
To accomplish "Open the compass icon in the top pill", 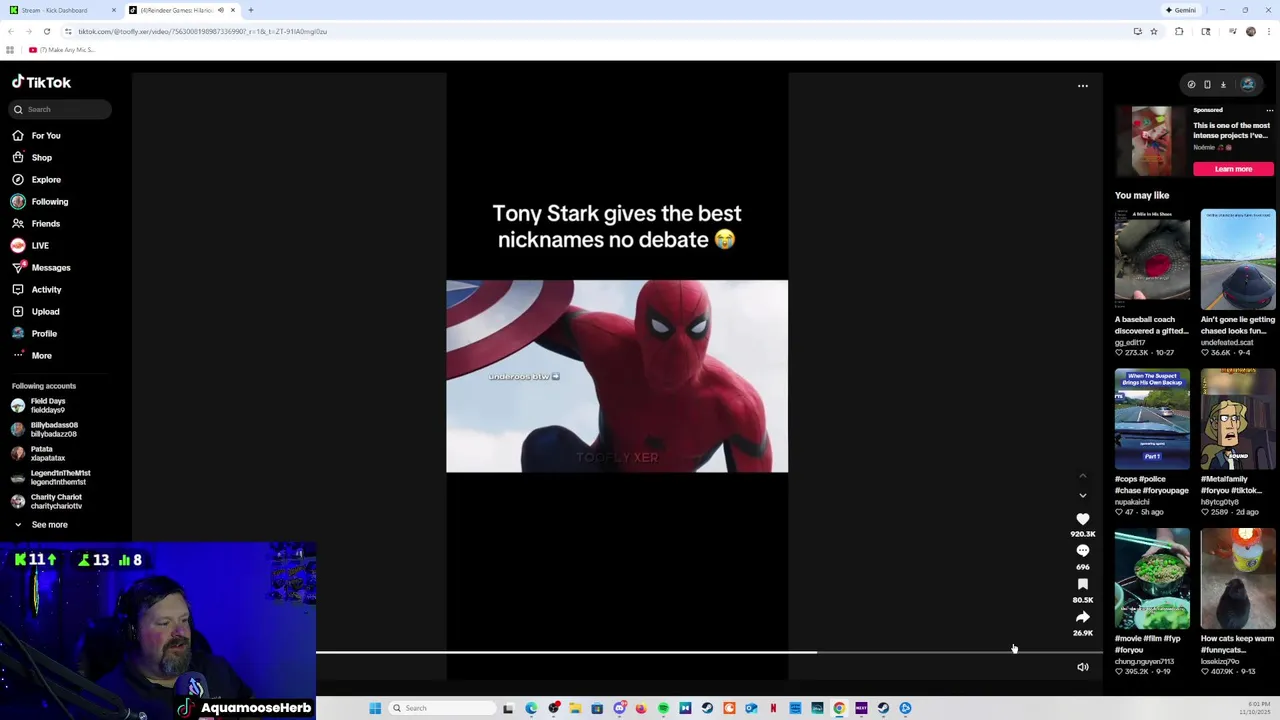I will click(x=1191, y=85).
